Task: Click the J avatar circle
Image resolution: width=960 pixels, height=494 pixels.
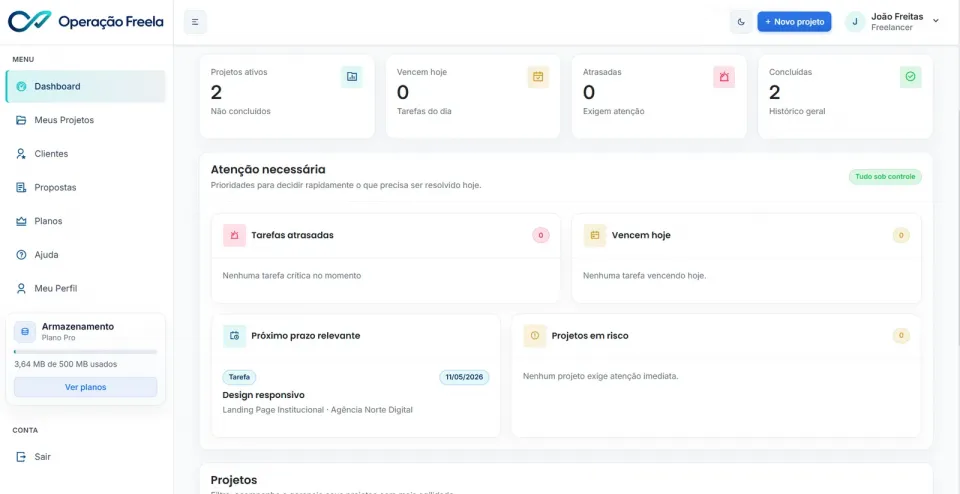Action: coord(855,22)
